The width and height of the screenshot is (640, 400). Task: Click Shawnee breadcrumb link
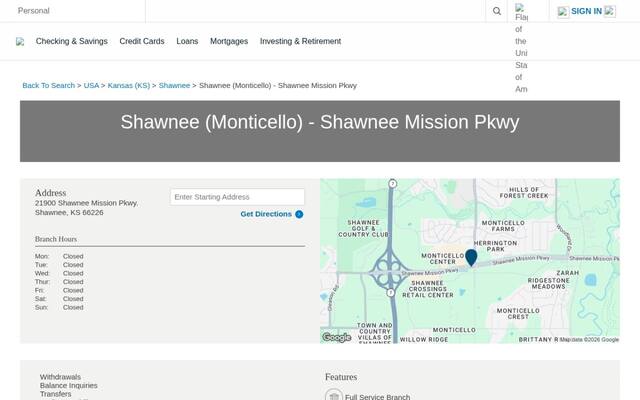174,85
